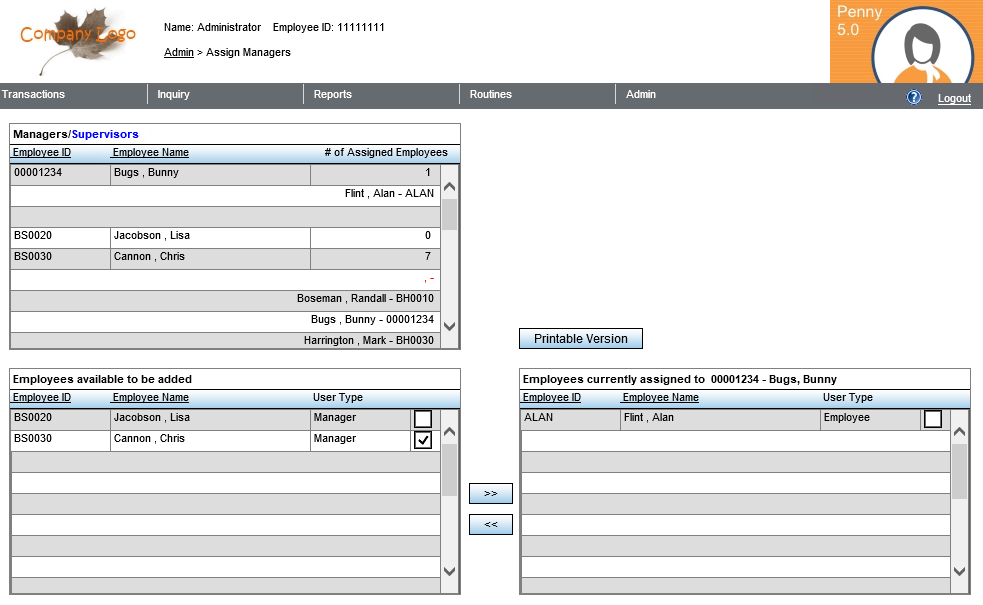Image resolution: width=983 pixels, height=605 pixels.
Task: Uncheck the Cannon, Chris checkbox
Action: [423, 440]
